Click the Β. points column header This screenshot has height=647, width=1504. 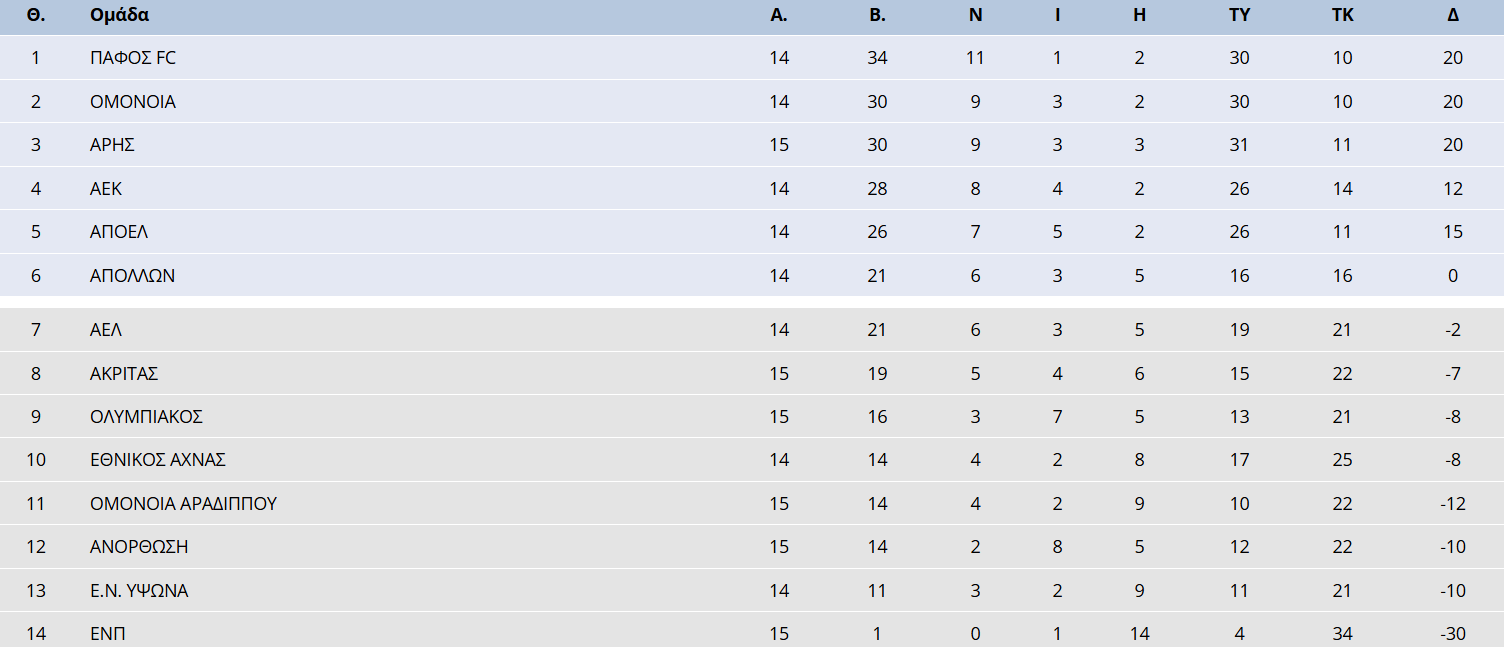point(877,15)
